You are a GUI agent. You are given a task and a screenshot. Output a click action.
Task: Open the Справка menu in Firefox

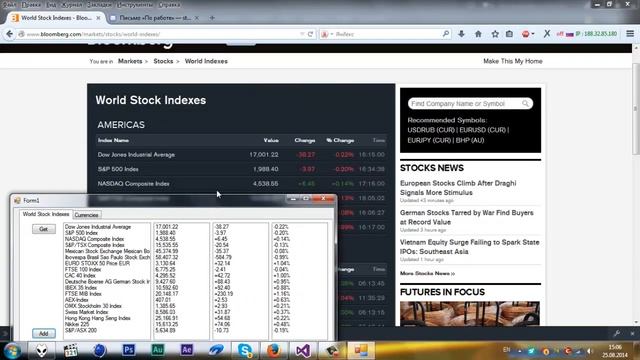(169, 5)
